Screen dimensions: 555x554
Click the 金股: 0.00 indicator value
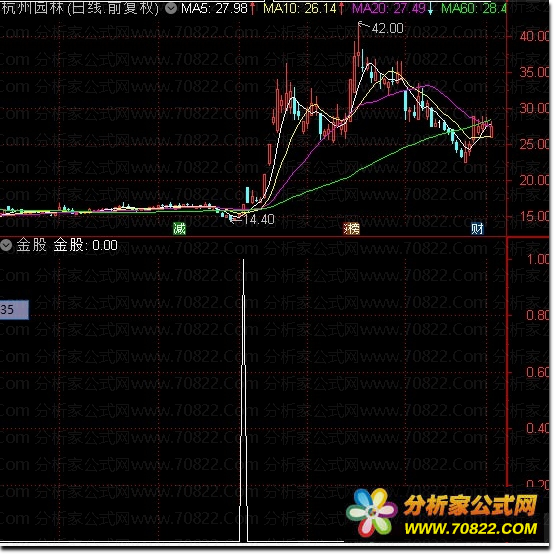point(85,245)
